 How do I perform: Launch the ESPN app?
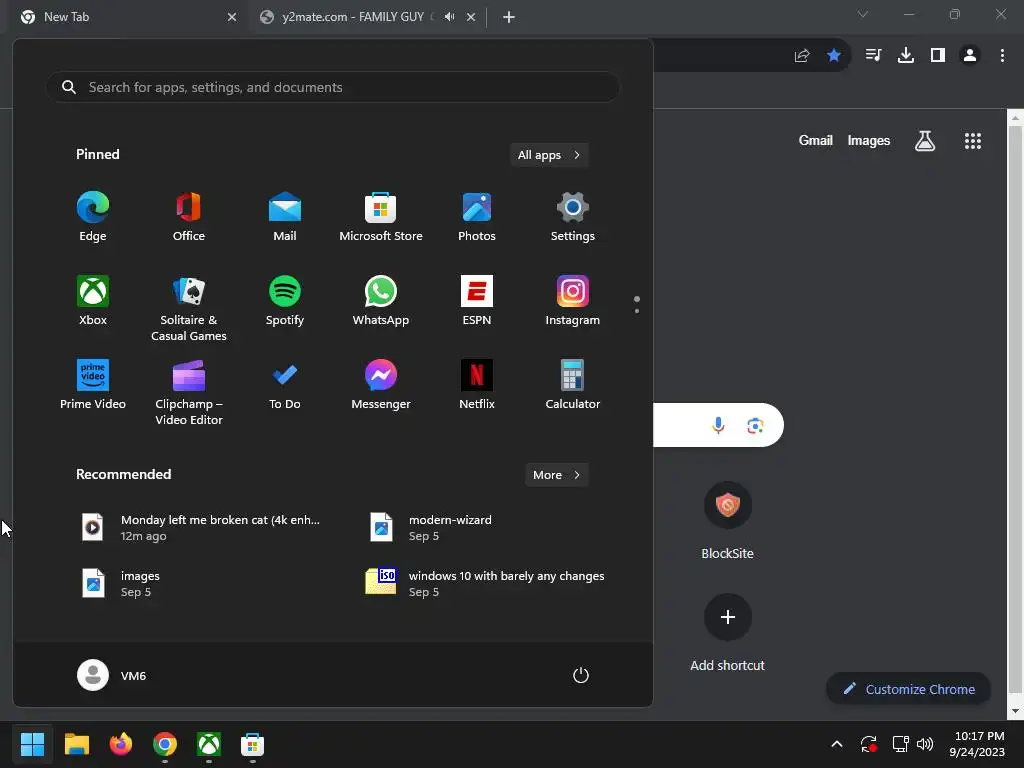coord(477,301)
